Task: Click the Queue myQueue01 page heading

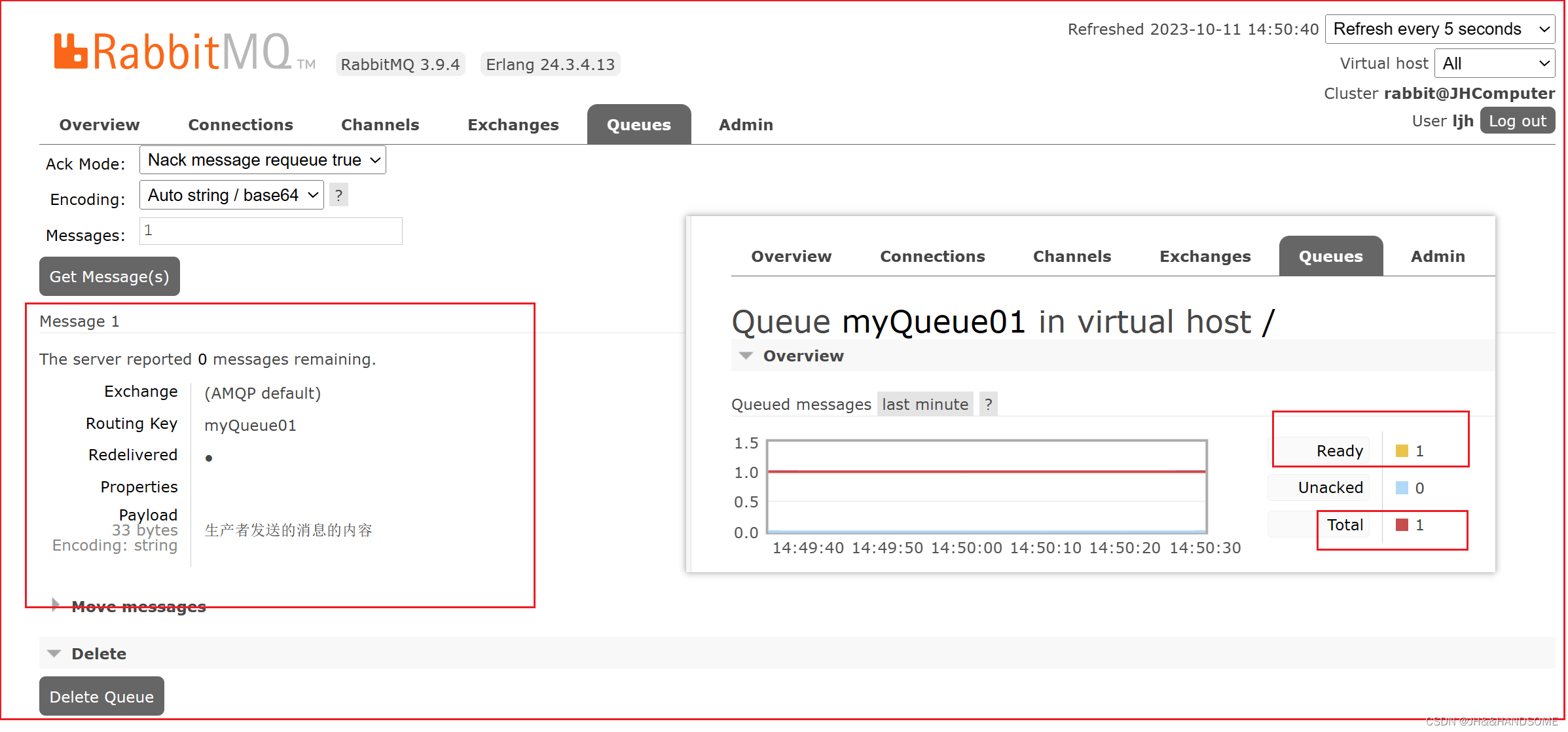Action: [1003, 321]
